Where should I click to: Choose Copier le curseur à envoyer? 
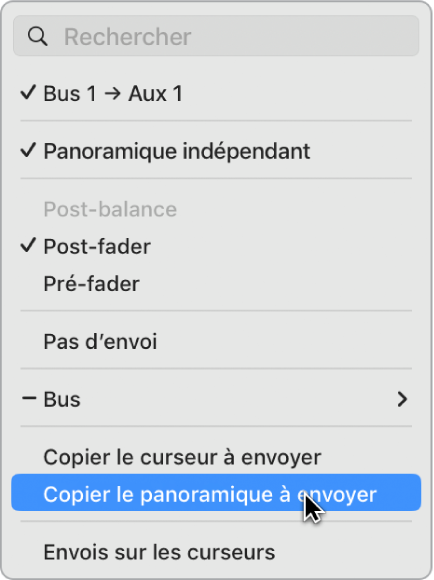click(216, 457)
